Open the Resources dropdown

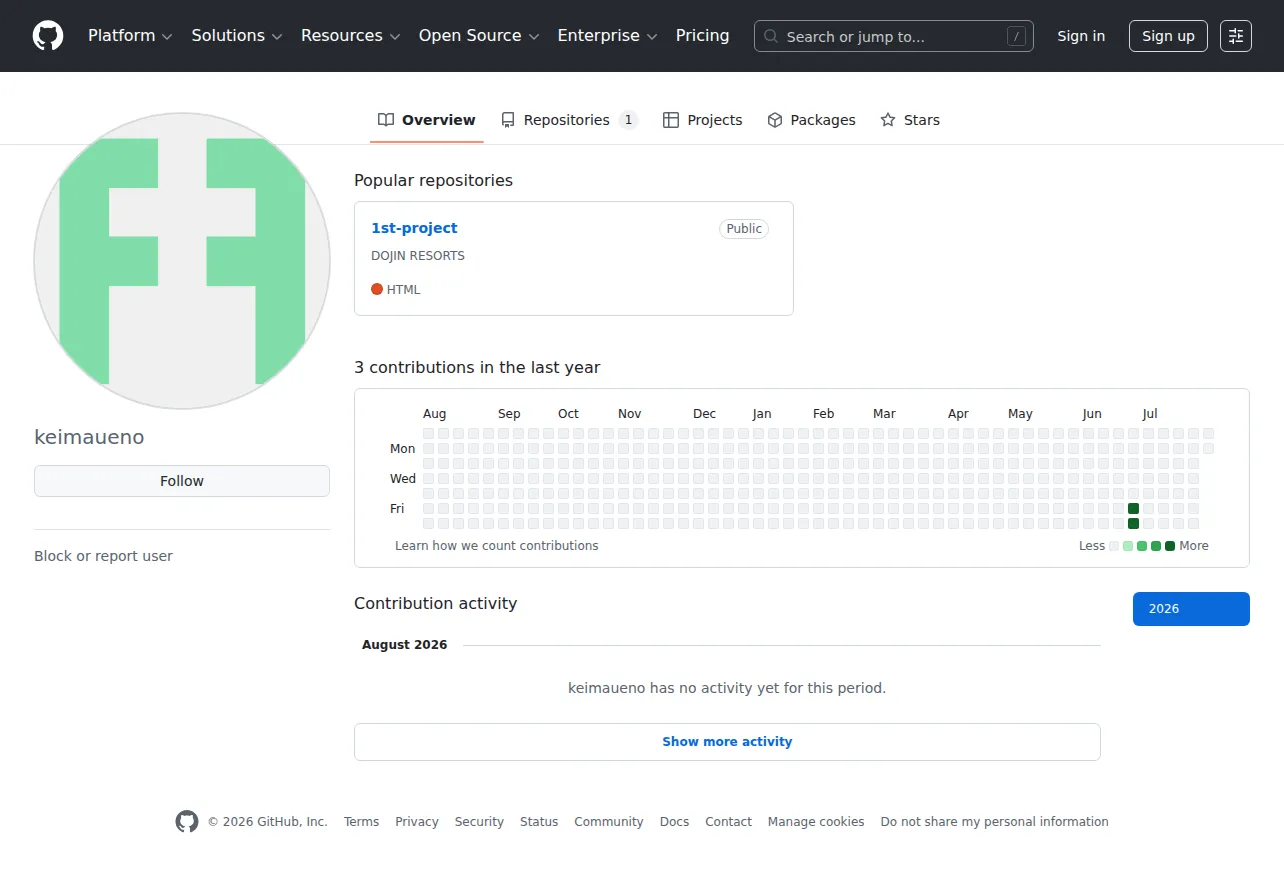click(x=351, y=36)
